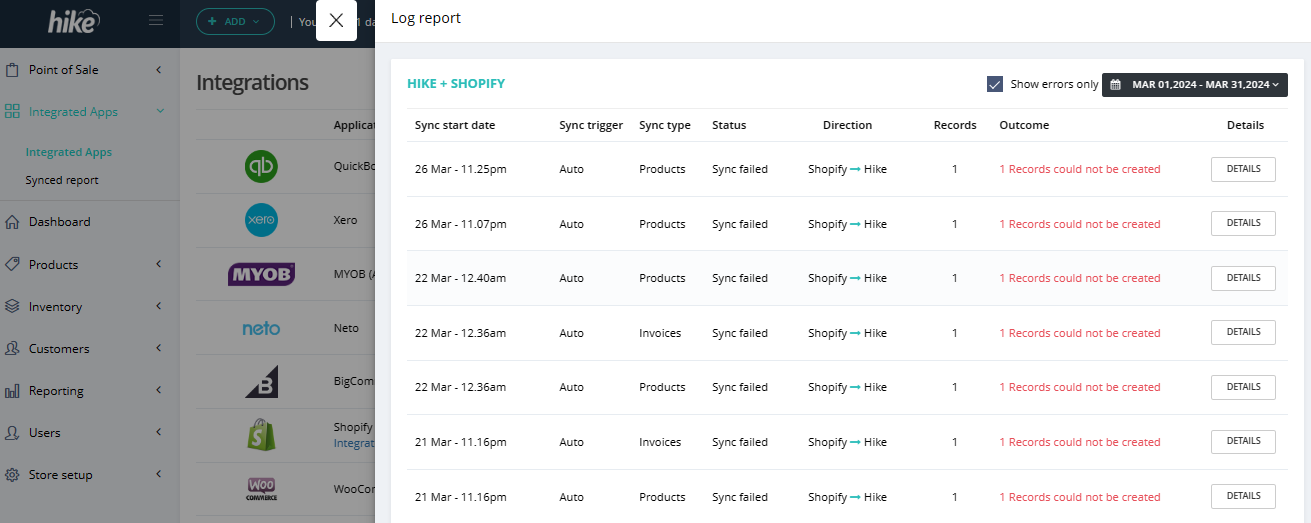1311x523 pixels.
Task: Click the Xero logo icon
Action: 261,220
